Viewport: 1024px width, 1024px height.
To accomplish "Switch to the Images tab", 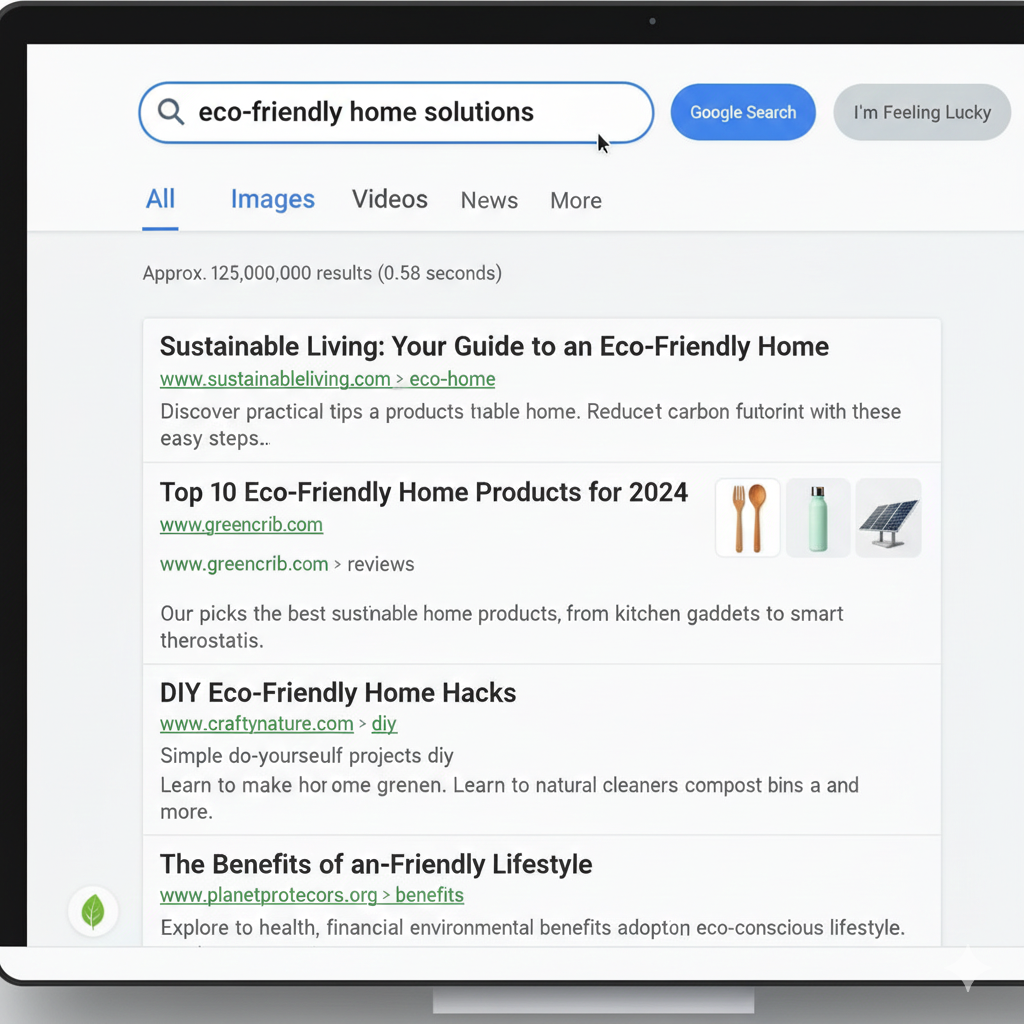I will [x=272, y=200].
